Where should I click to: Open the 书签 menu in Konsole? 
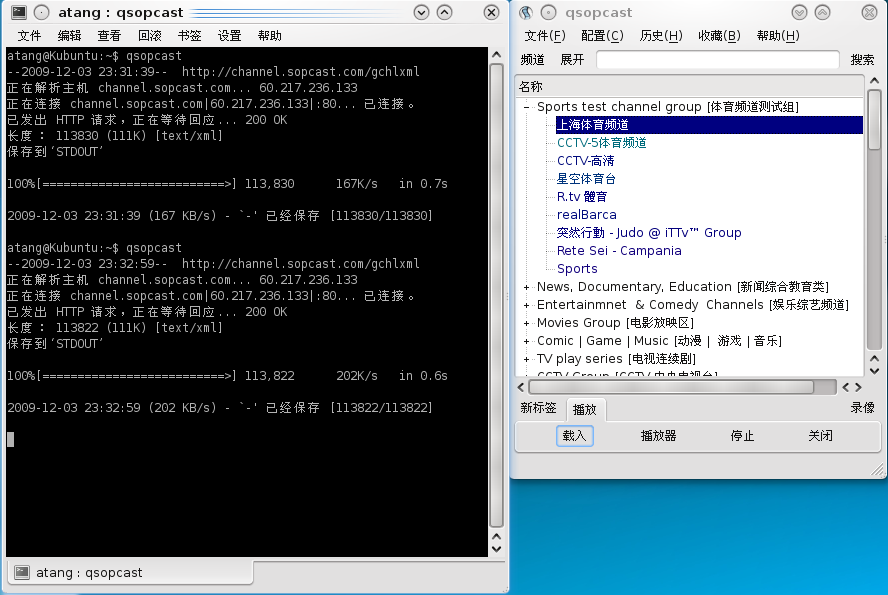190,36
